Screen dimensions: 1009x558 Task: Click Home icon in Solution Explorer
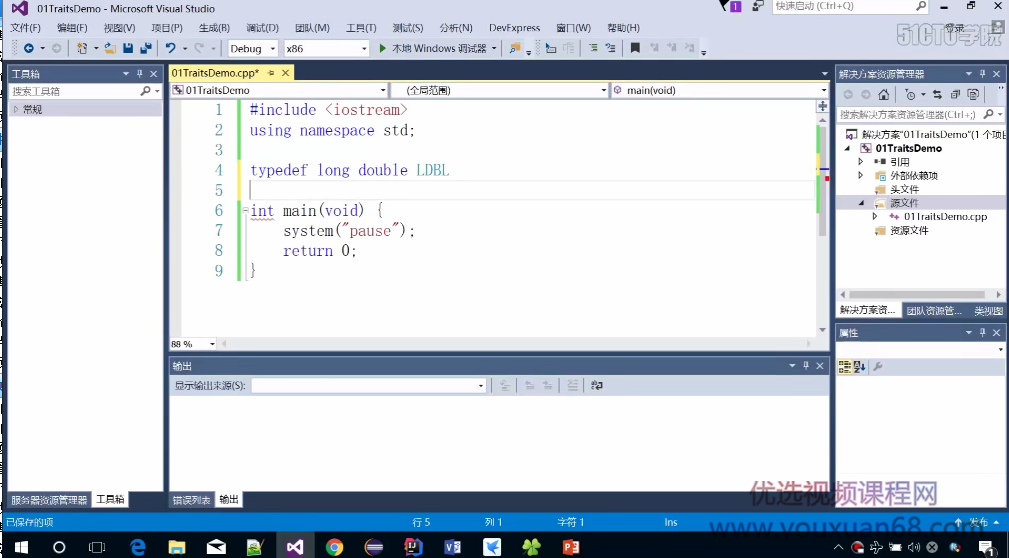pyautogui.click(x=884, y=94)
